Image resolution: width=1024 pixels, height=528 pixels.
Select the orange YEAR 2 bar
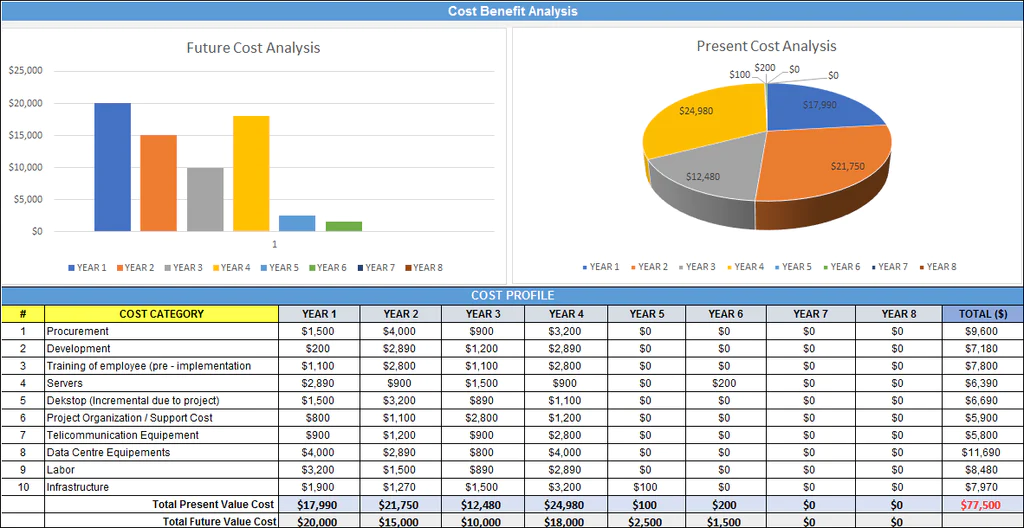(x=158, y=183)
